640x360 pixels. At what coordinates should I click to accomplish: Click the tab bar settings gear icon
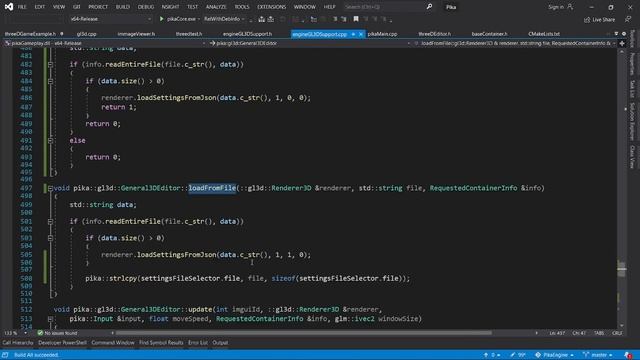tap(624, 34)
